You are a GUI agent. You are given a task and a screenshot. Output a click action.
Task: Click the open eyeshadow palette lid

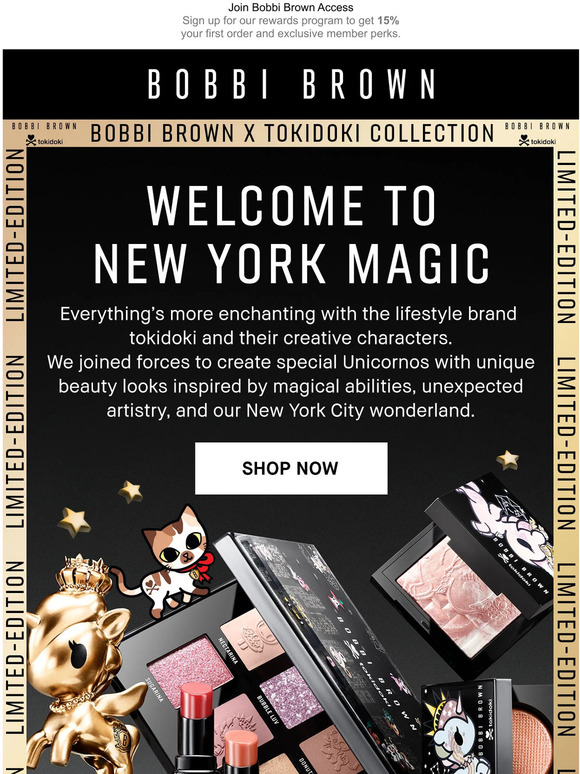click(321, 637)
